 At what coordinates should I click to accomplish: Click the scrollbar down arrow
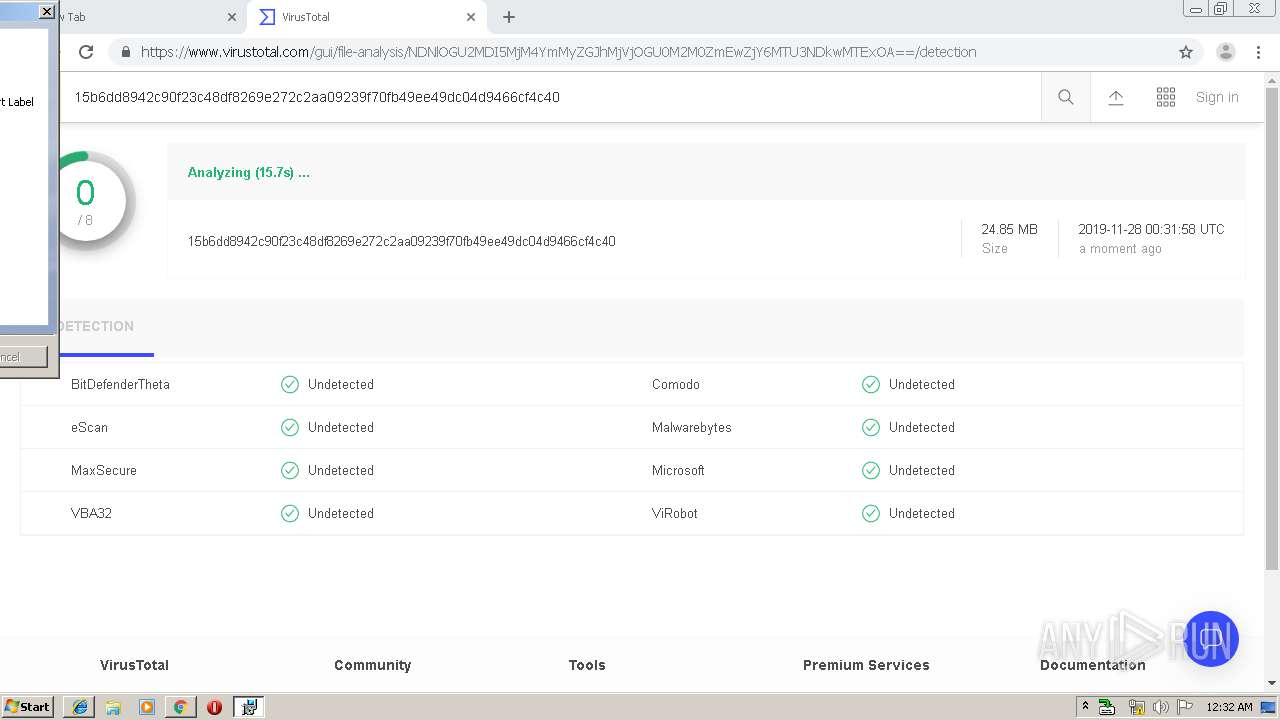(1272, 683)
